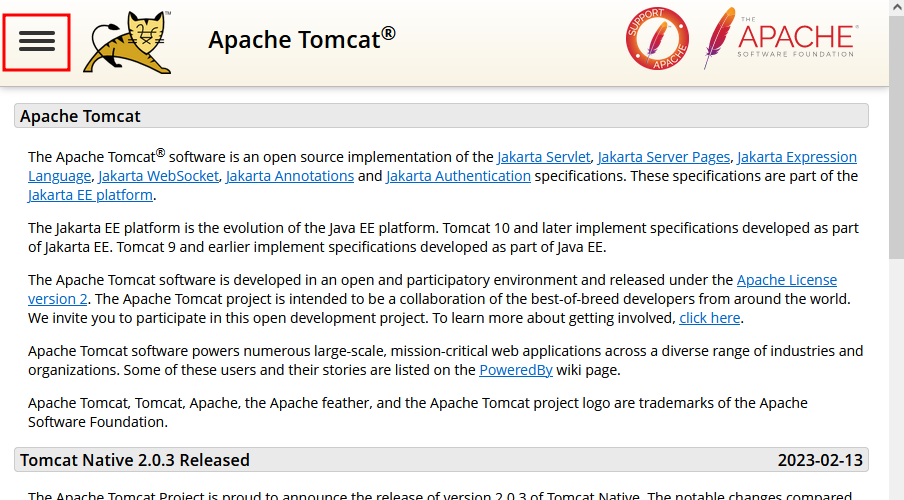
Task: Open the Apache Software Foundation logo
Action: [781, 38]
